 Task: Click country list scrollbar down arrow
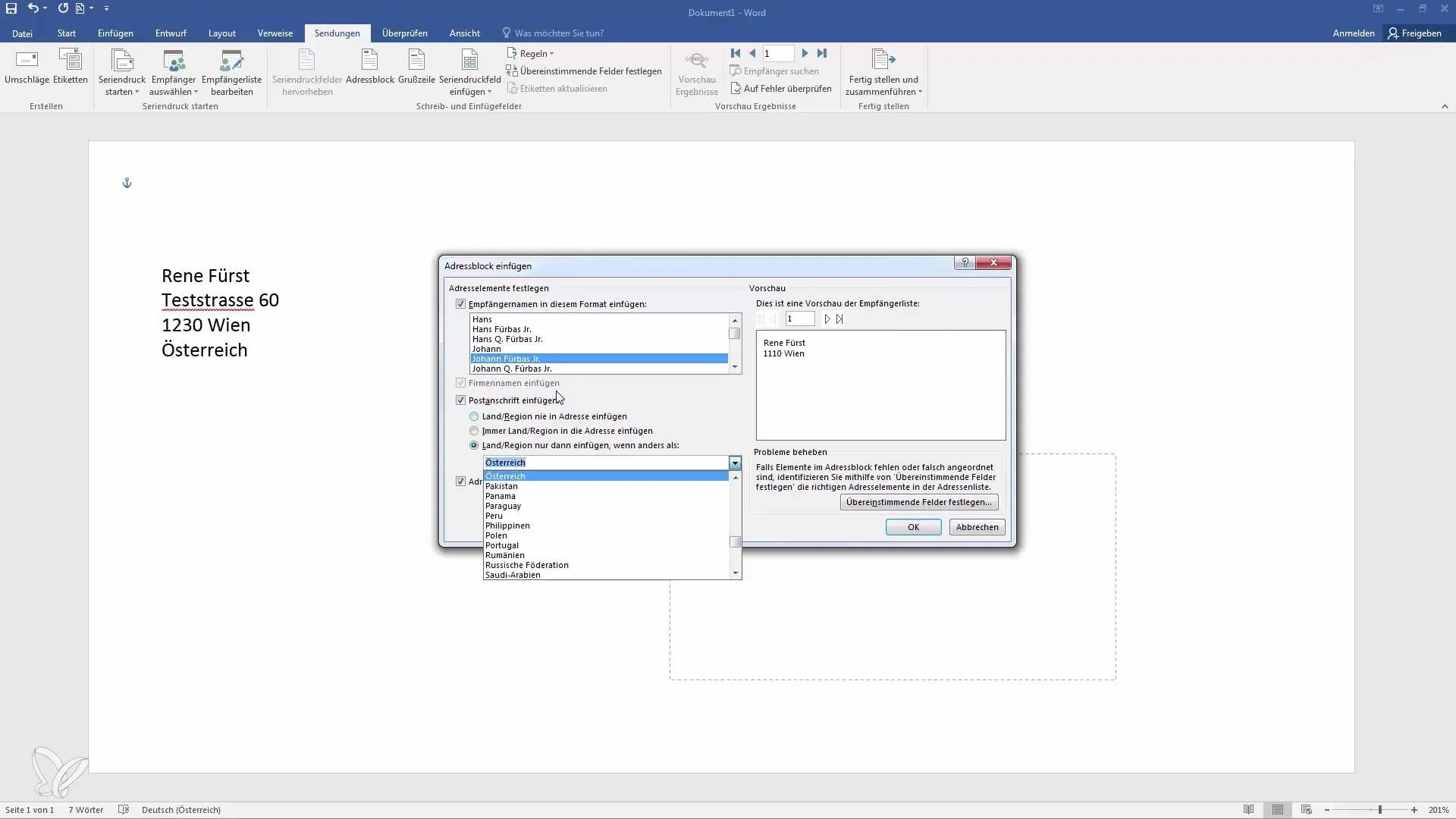coord(735,573)
